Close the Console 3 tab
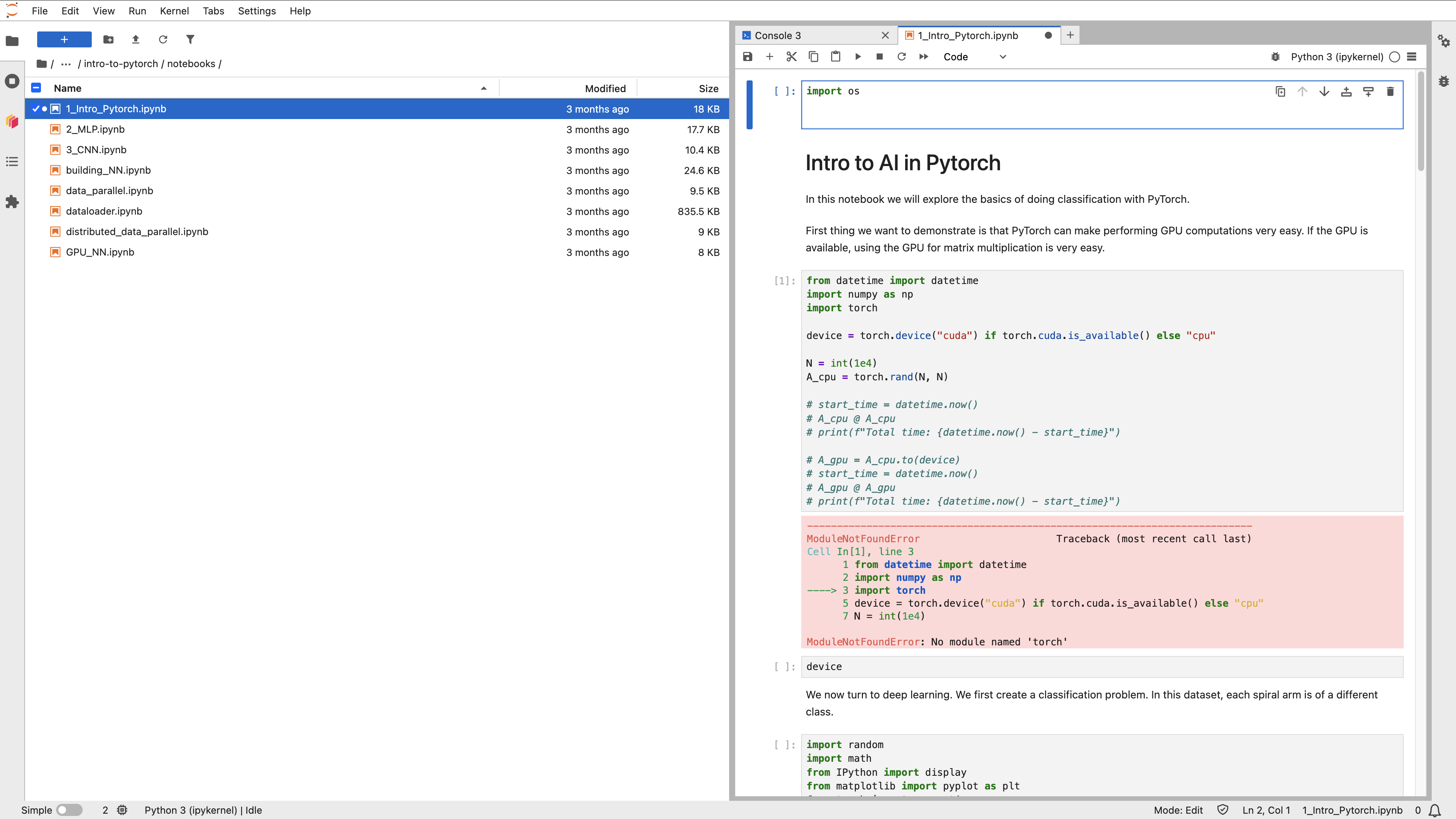Image resolution: width=1456 pixels, height=819 pixels. coord(885,36)
